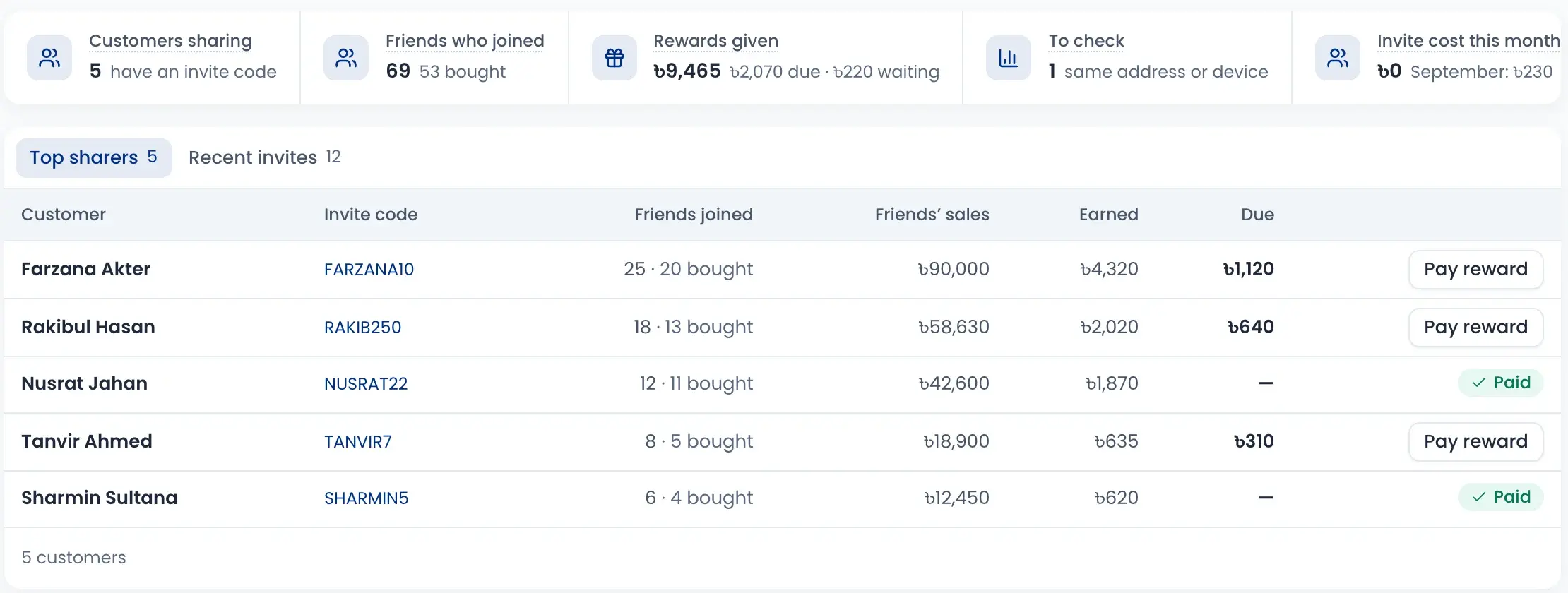This screenshot has width=1568, height=593.
Task: Pay reward to Rakibul Hasan
Action: [1475, 327]
